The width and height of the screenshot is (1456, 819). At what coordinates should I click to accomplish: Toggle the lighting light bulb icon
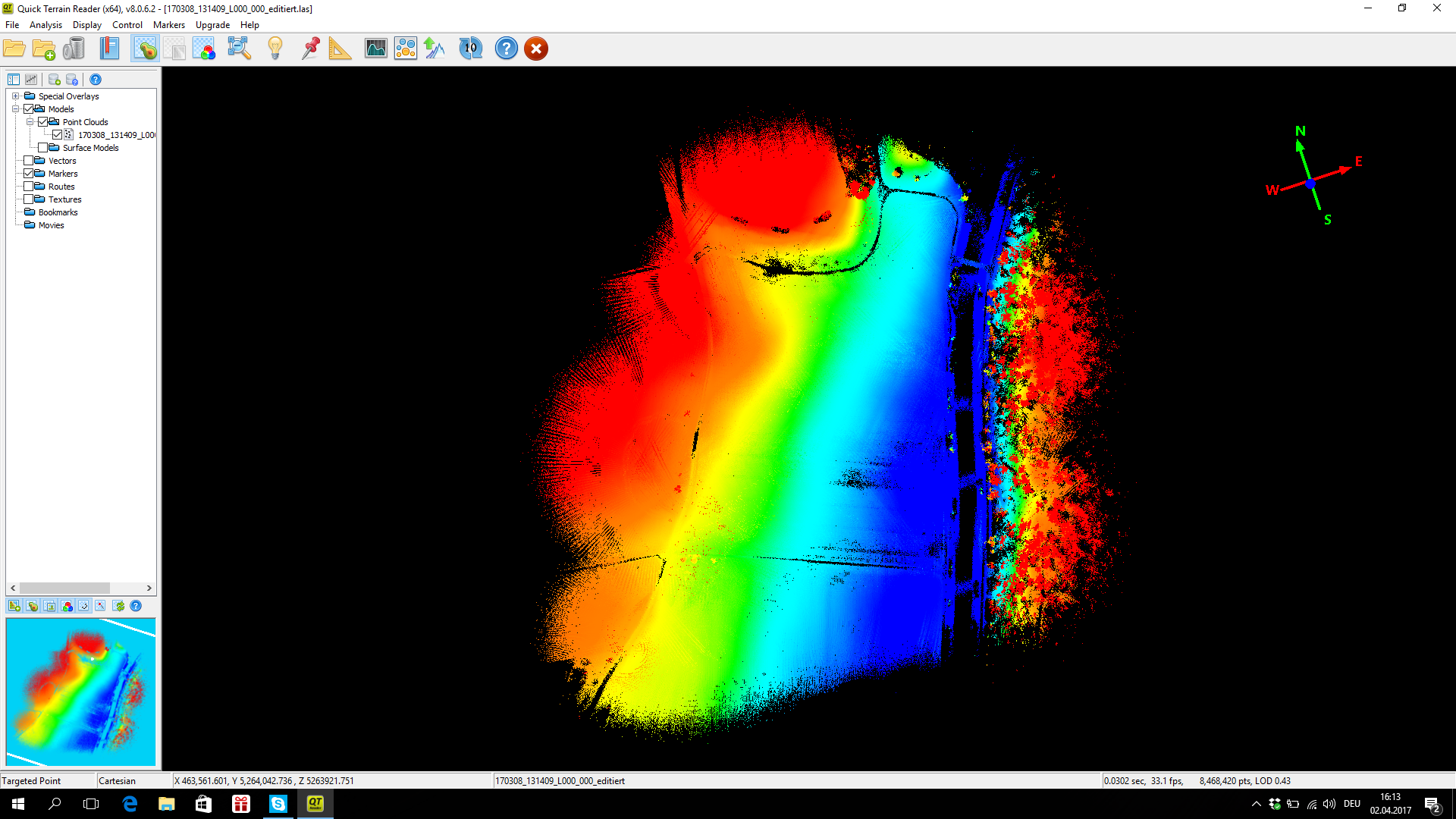pyautogui.click(x=275, y=49)
